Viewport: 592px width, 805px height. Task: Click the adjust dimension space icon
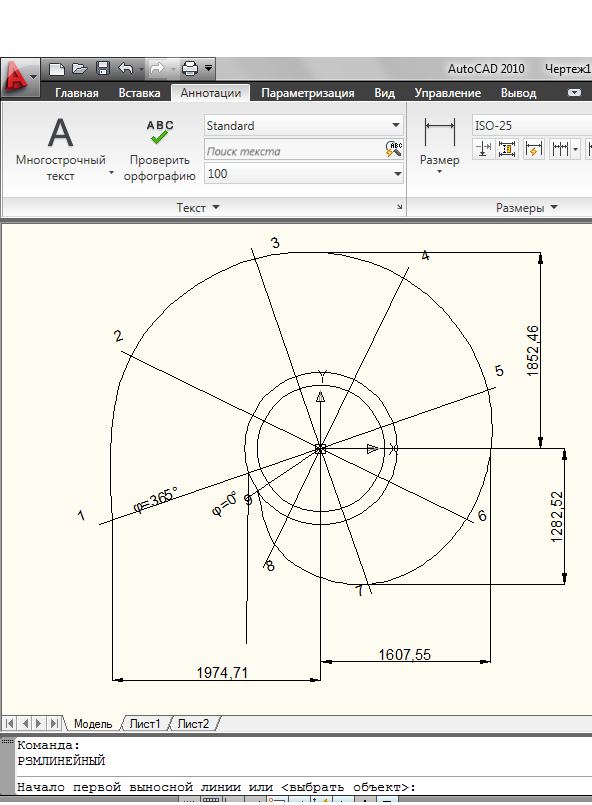507,149
